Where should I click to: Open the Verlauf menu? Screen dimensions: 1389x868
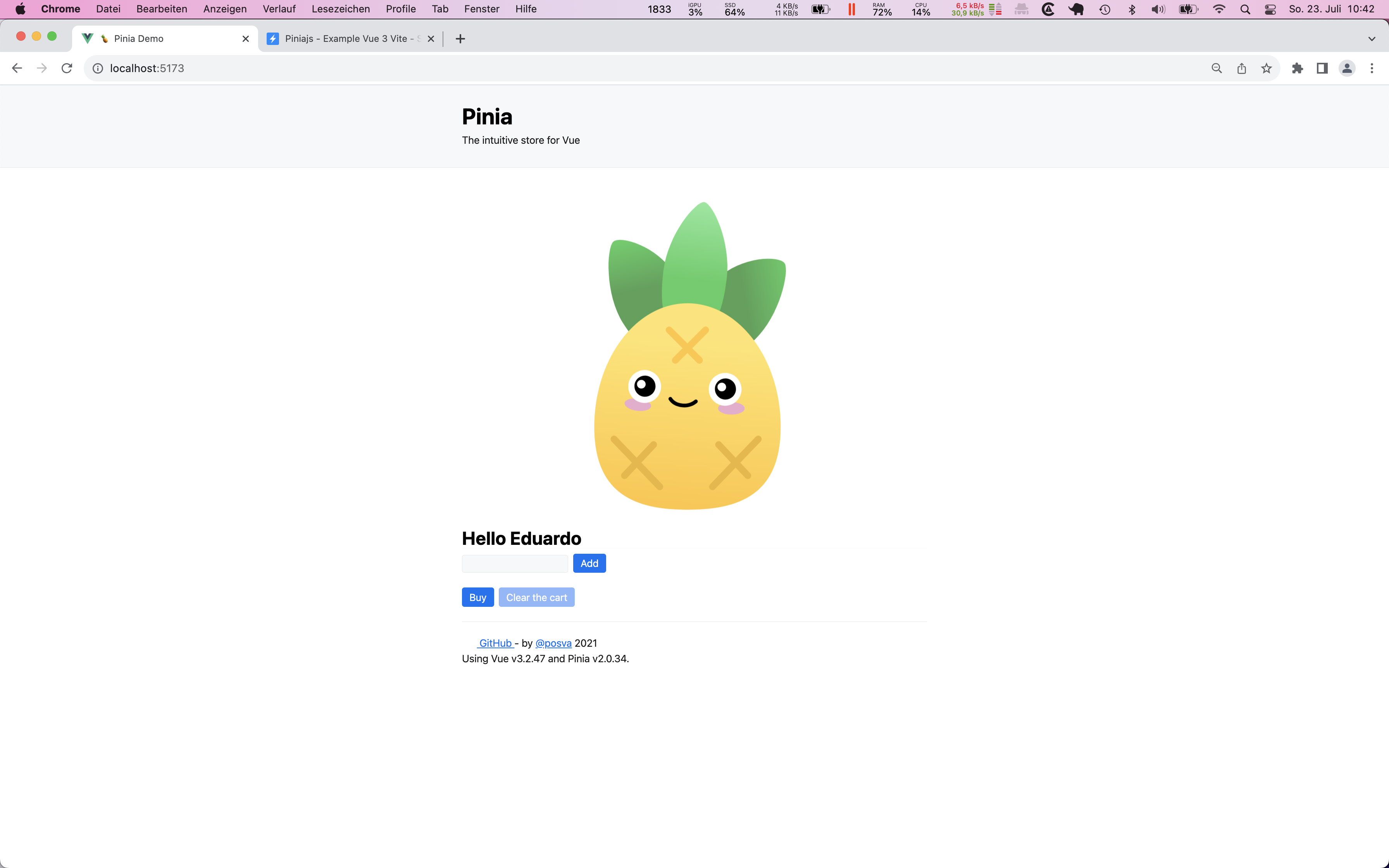coord(279,9)
